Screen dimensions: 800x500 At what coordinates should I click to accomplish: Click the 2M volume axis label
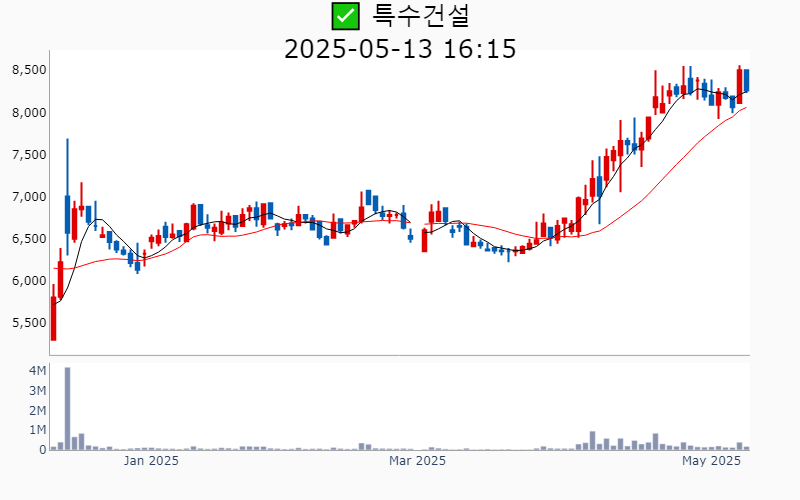coord(38,410)
